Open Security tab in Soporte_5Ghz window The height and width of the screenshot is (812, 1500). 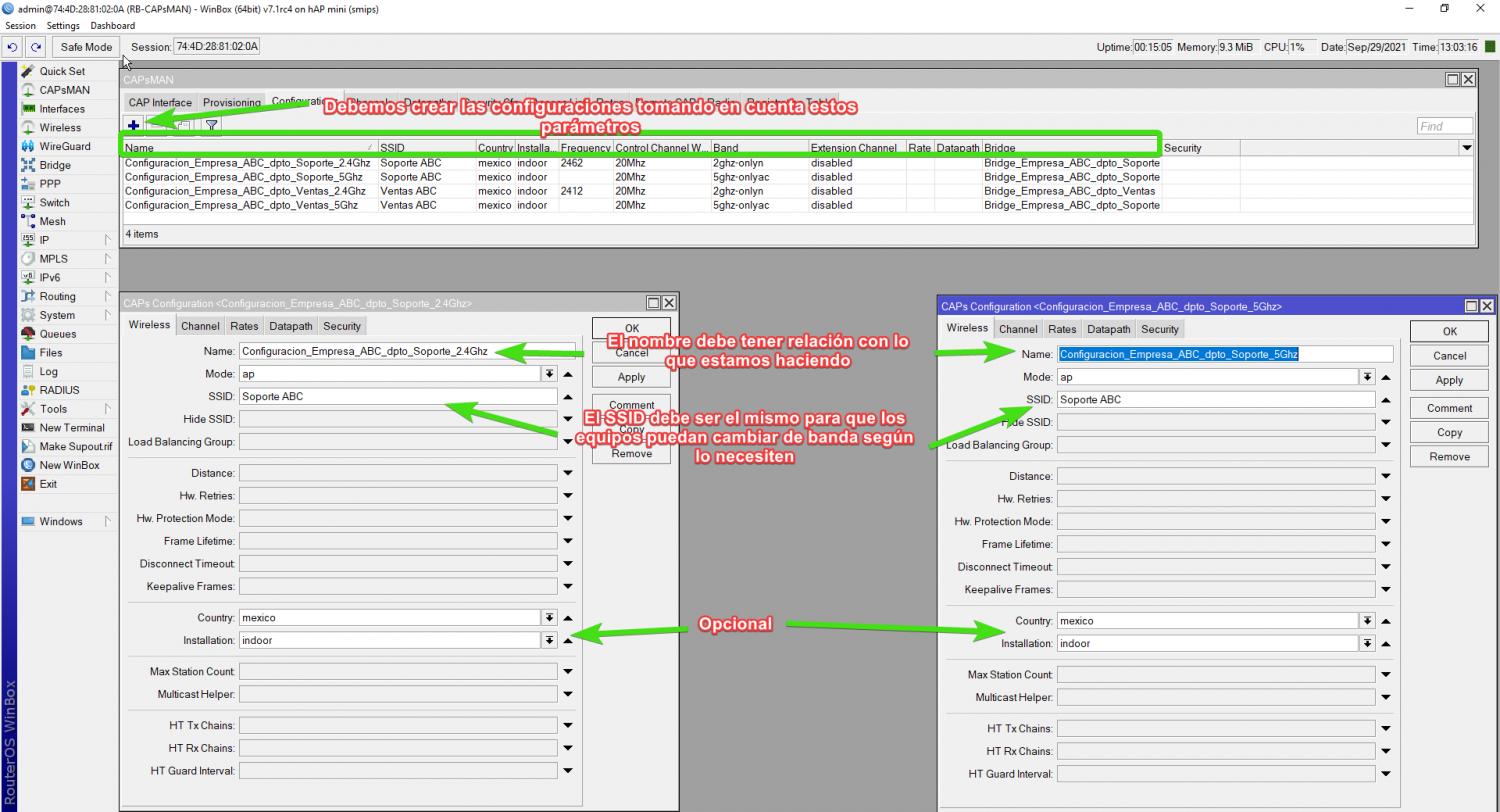click(1159, 329)
